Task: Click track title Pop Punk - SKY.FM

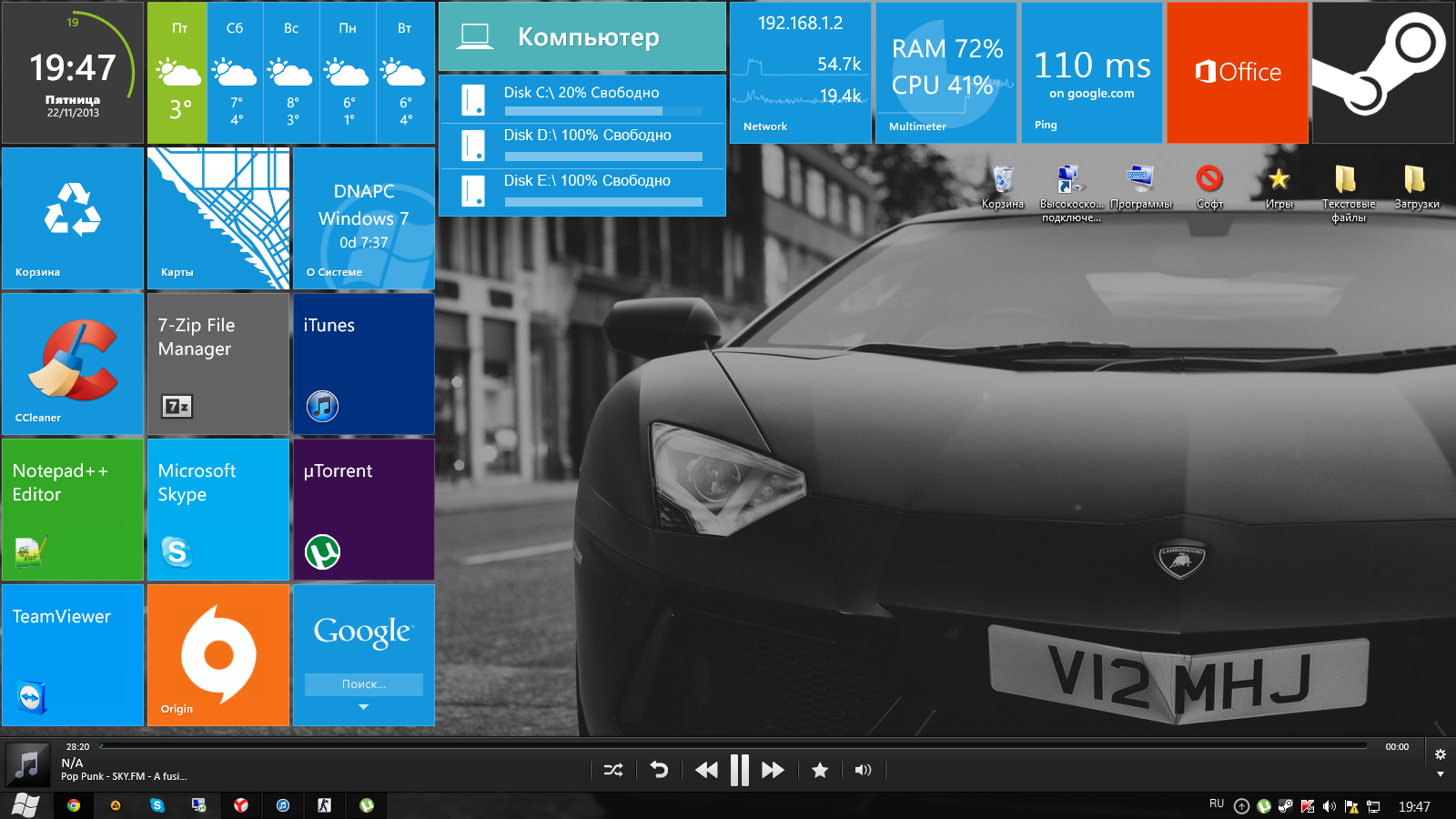Action: 124,776
